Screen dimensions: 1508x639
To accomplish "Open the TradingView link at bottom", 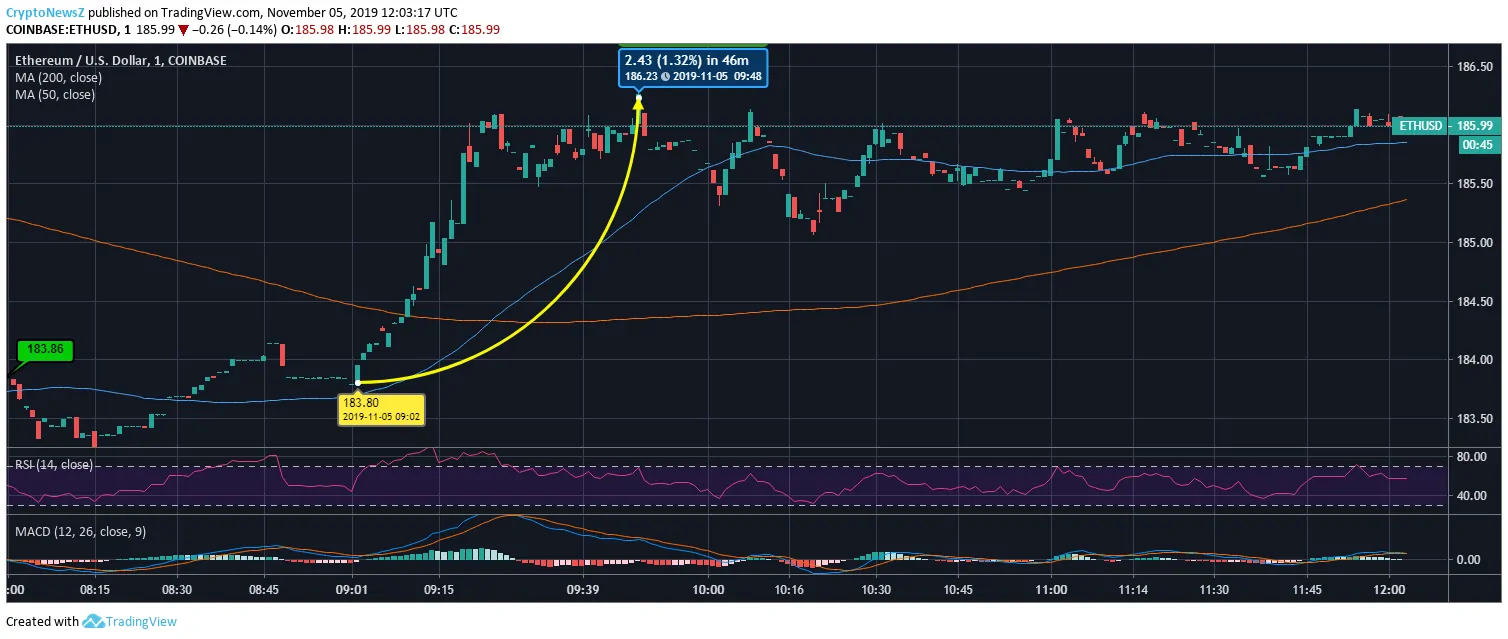I will [142, 622].
